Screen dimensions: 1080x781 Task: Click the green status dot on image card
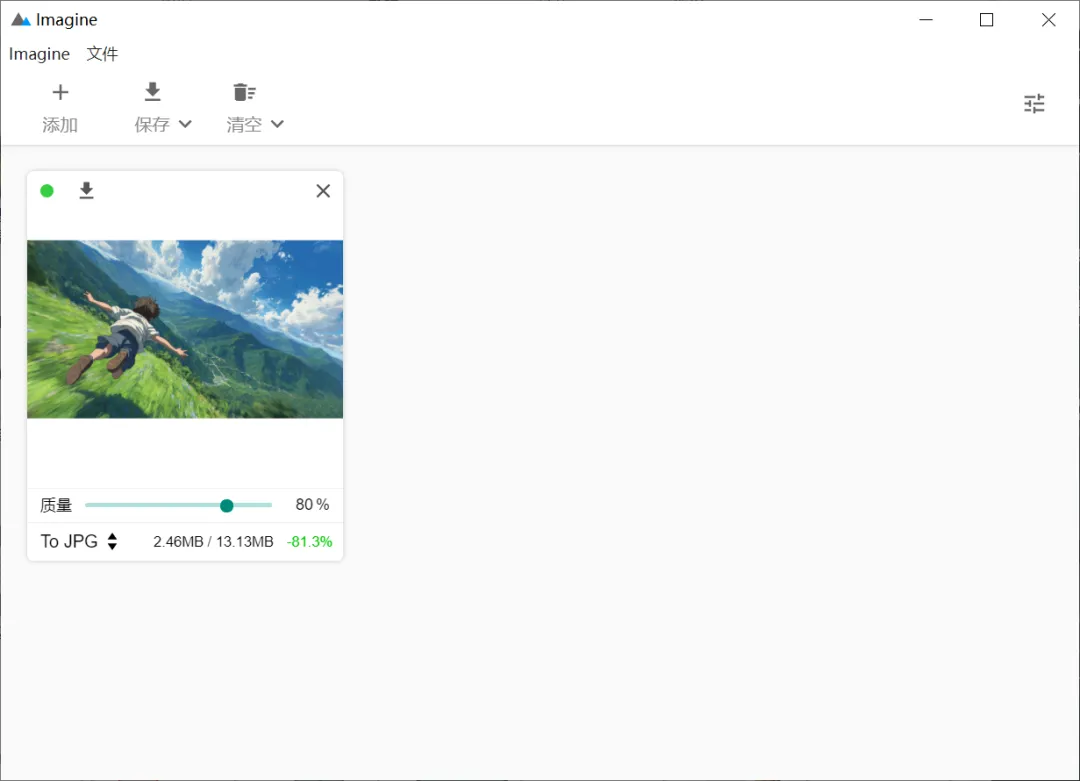[x=47, y=191]
